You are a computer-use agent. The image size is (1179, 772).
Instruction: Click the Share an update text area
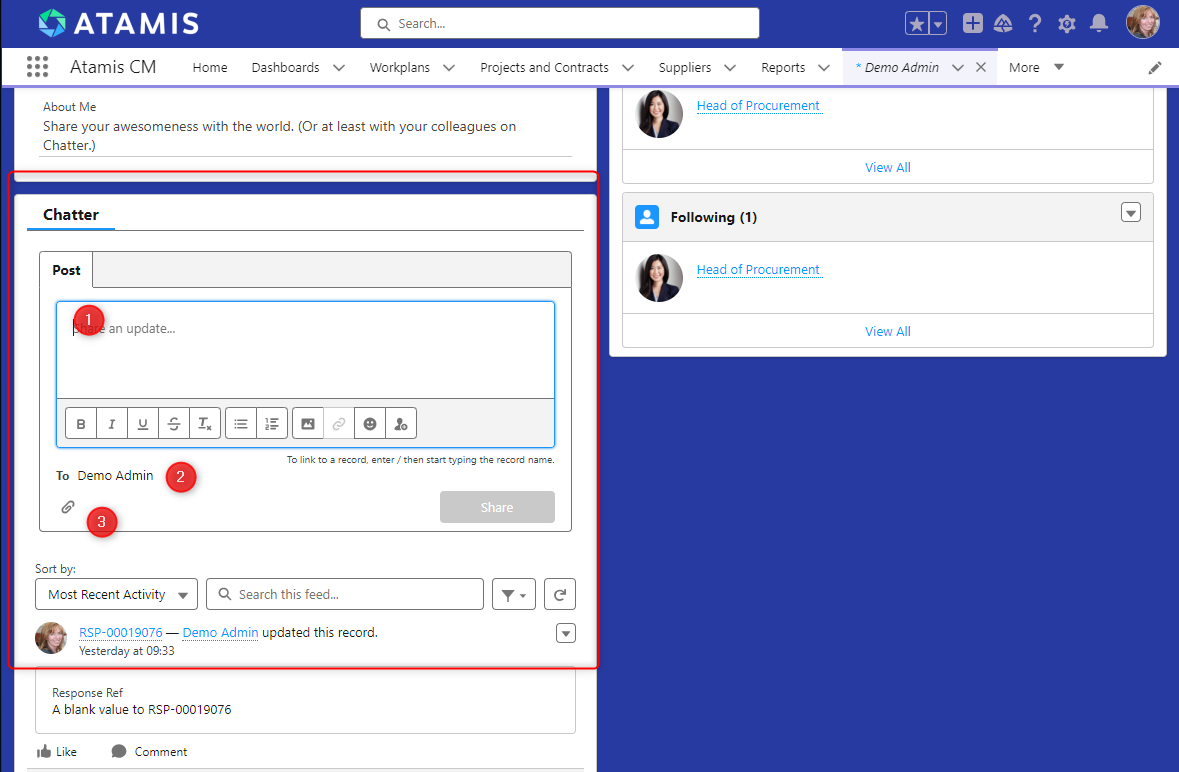[305, 350]
